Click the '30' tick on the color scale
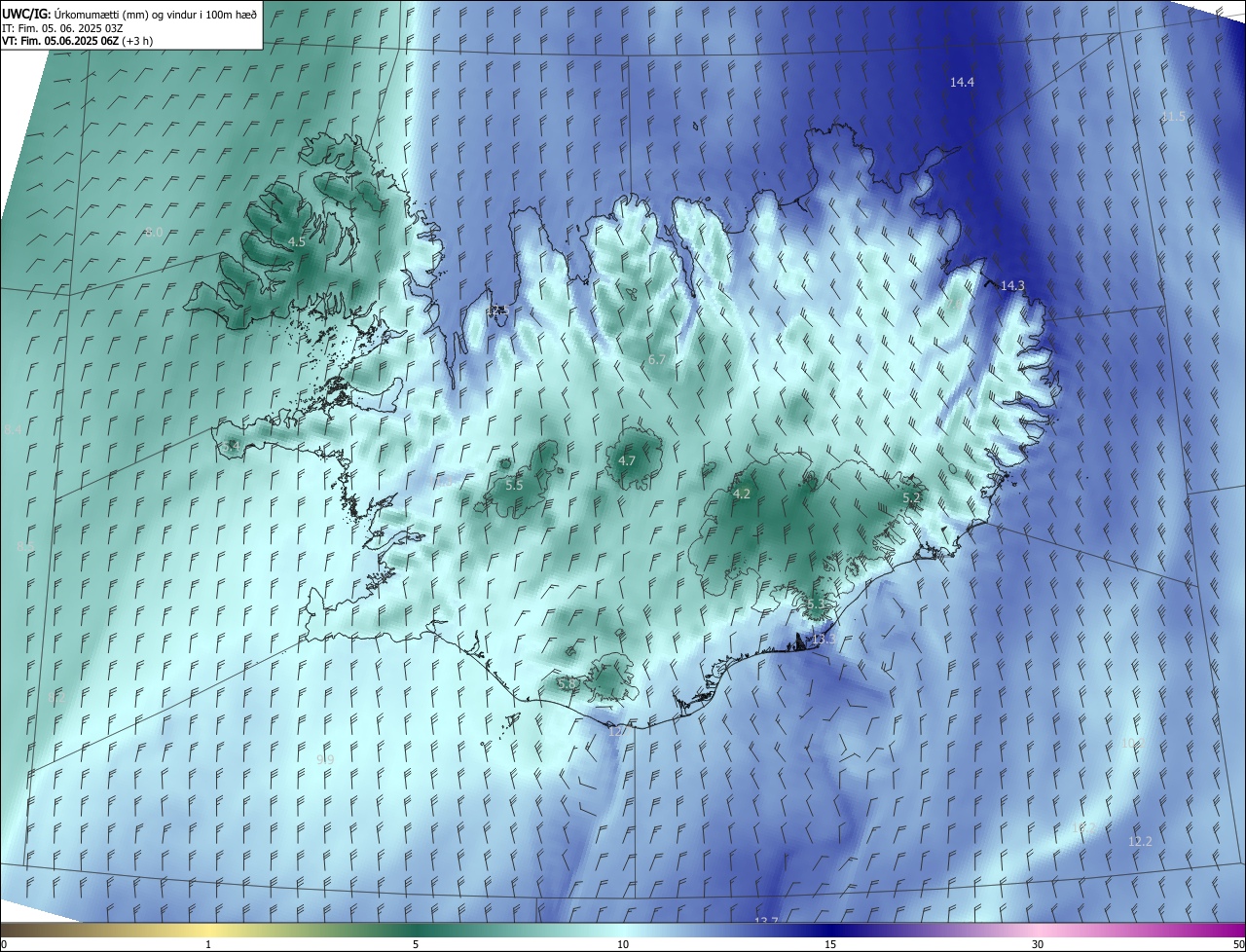 click(1038, 944)
